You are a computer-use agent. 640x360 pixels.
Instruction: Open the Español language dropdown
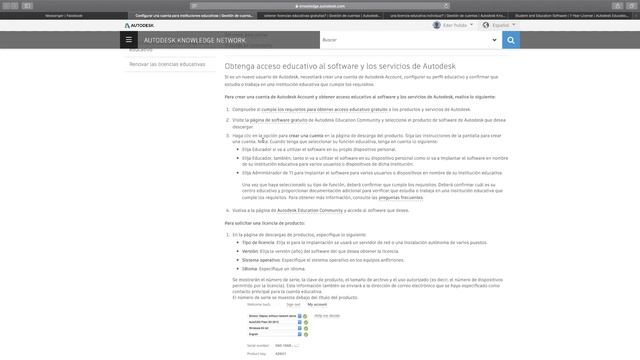[504, 25]
